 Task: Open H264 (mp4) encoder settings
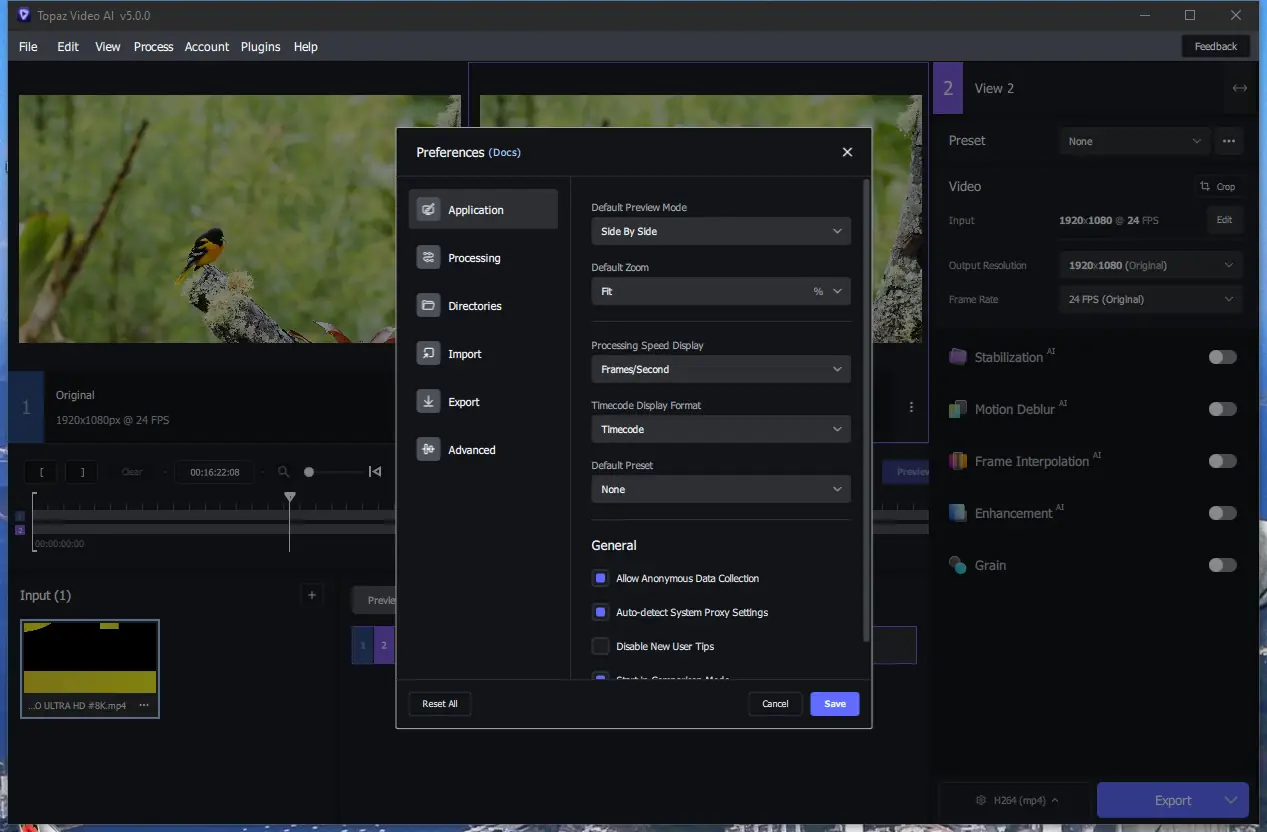point(1016,800)
